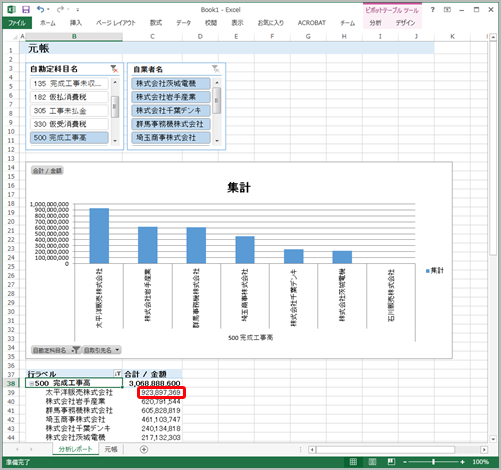This screenshot has width=501, height=470.
Task: Open the 分析 ribbon tab
Action: point(375,23)
